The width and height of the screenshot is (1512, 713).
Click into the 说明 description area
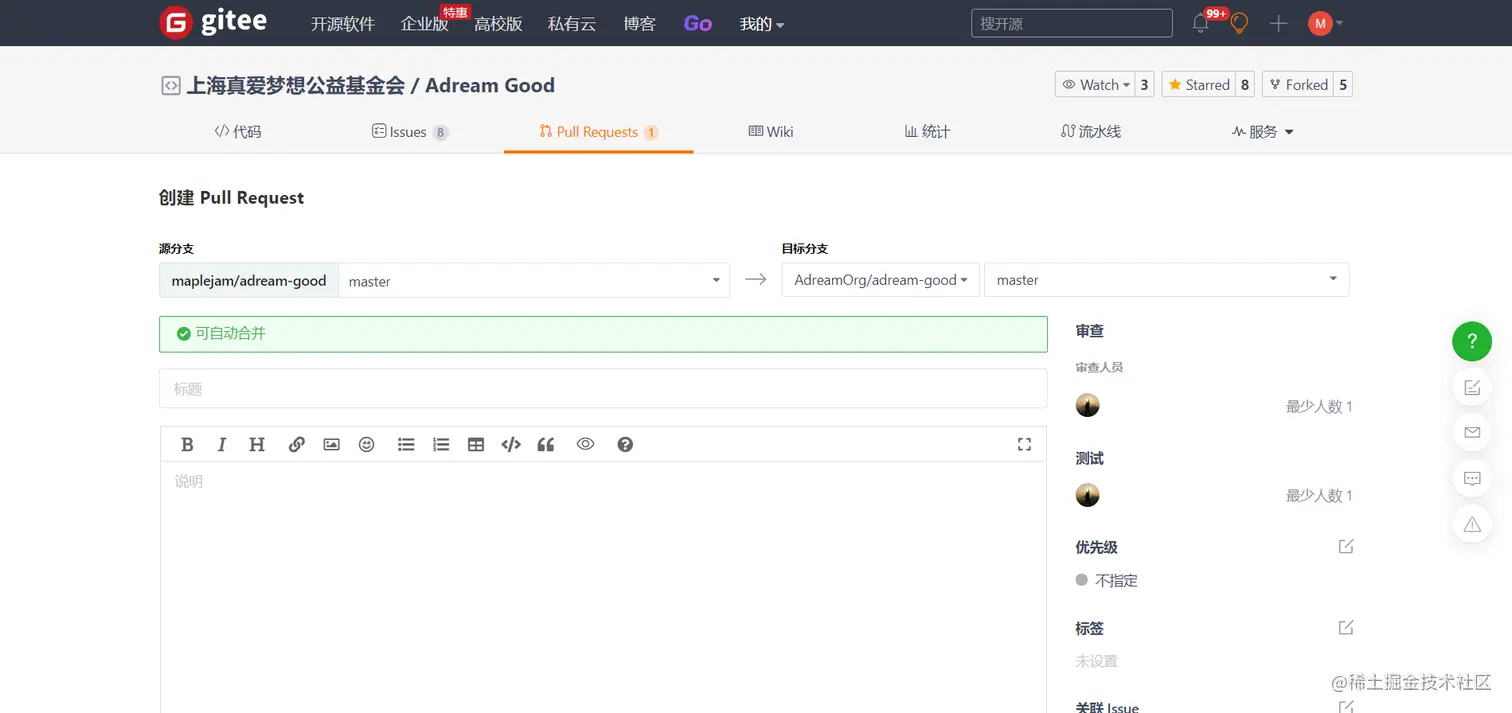[603, 587]
